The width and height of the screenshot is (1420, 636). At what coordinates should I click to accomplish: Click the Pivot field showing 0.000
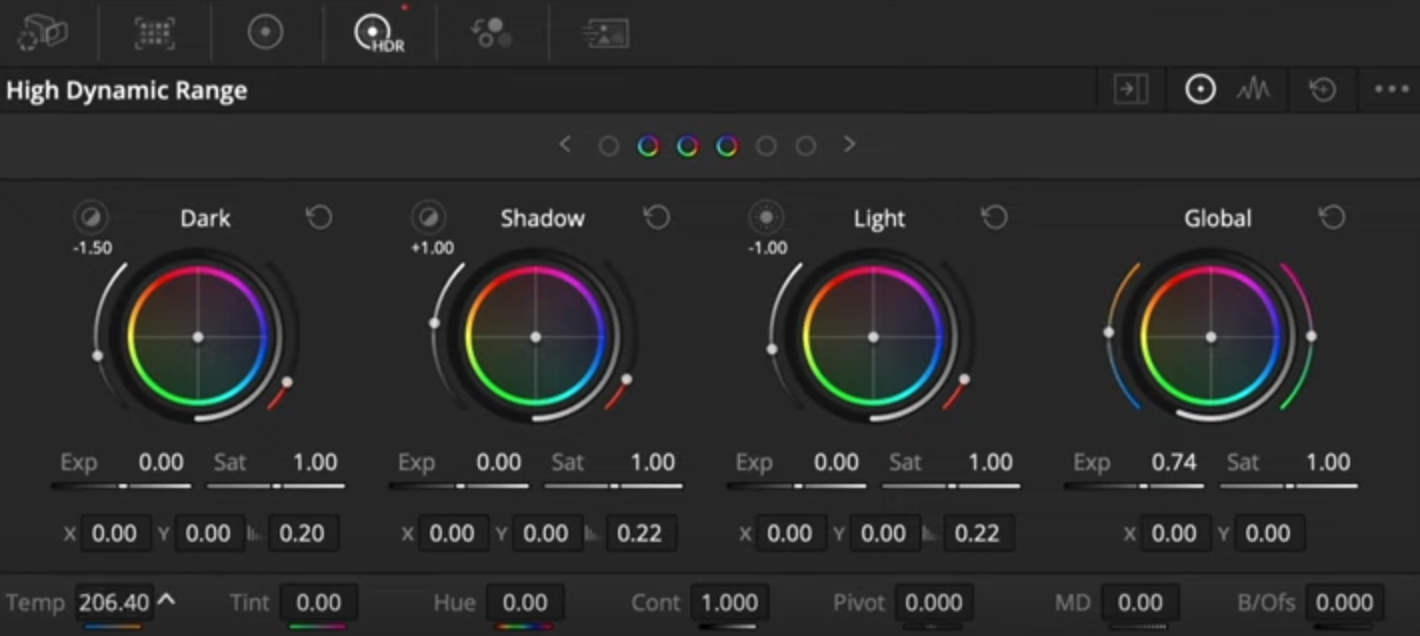pyautogui.click(x=934, y=603)
